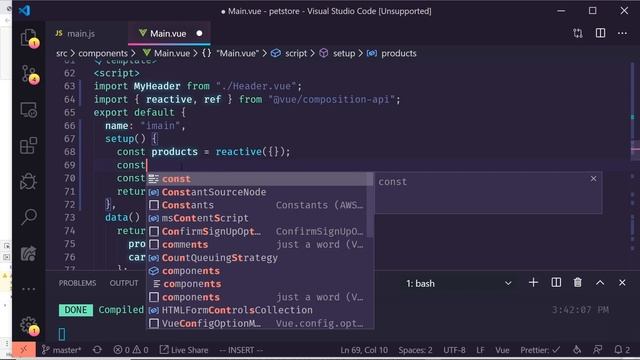Open the Explorer view in activity bar
Viewport: 640px width, 360px height.
point(29,38)
